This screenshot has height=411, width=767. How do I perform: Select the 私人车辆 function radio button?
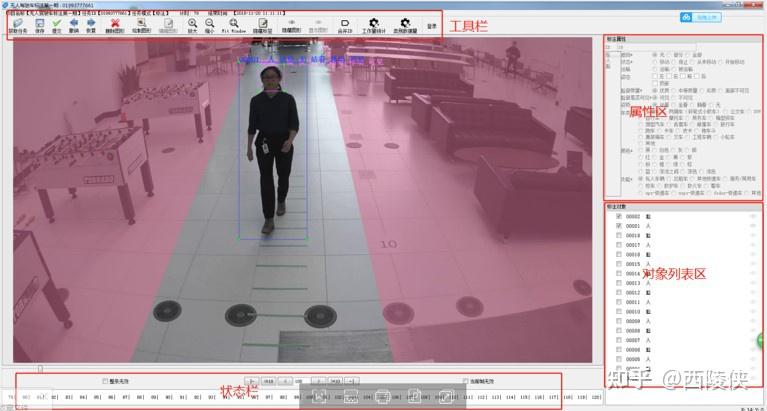(640, 179)
